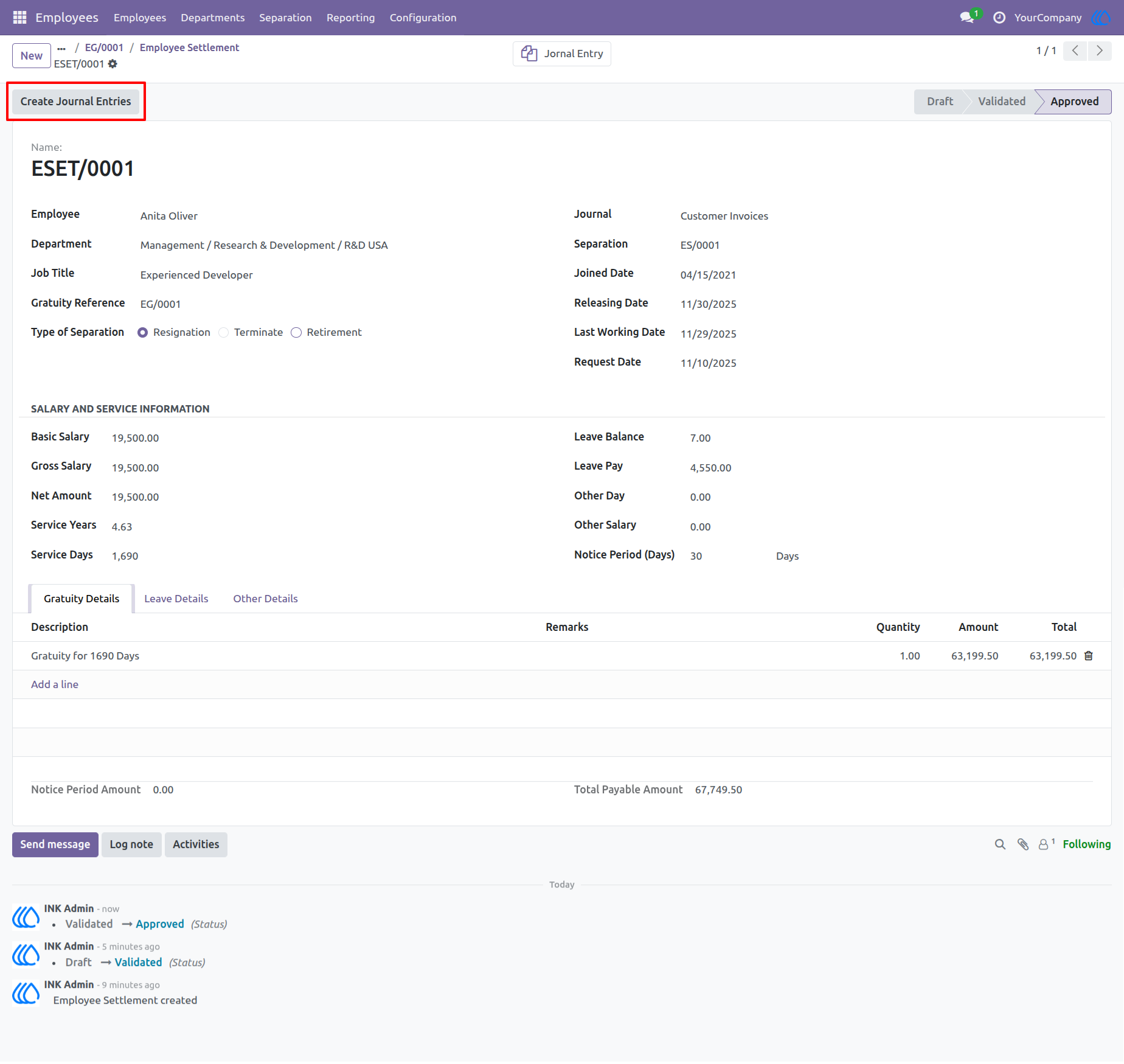Select the Resignation radio option

point(143,333)
